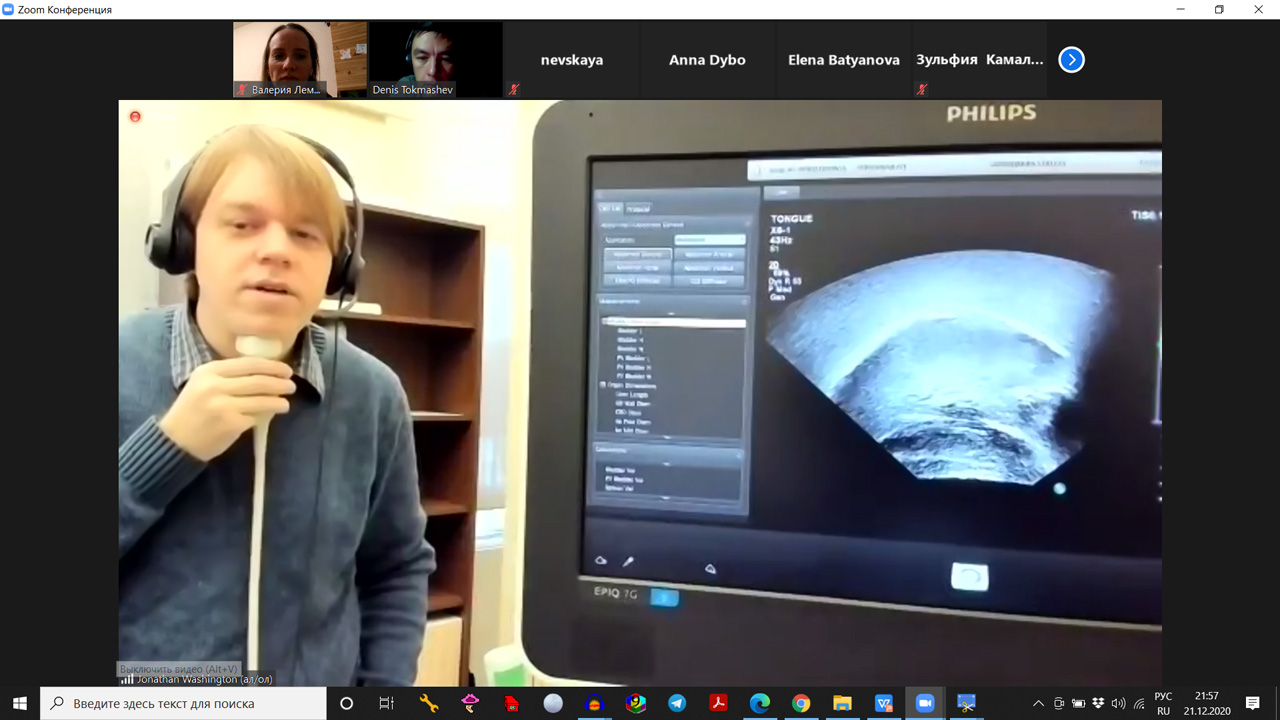Launch Google Chrome from taskbar
Image resolution: width=1280 pixels, height=720 pixels.
click(801, 703)
